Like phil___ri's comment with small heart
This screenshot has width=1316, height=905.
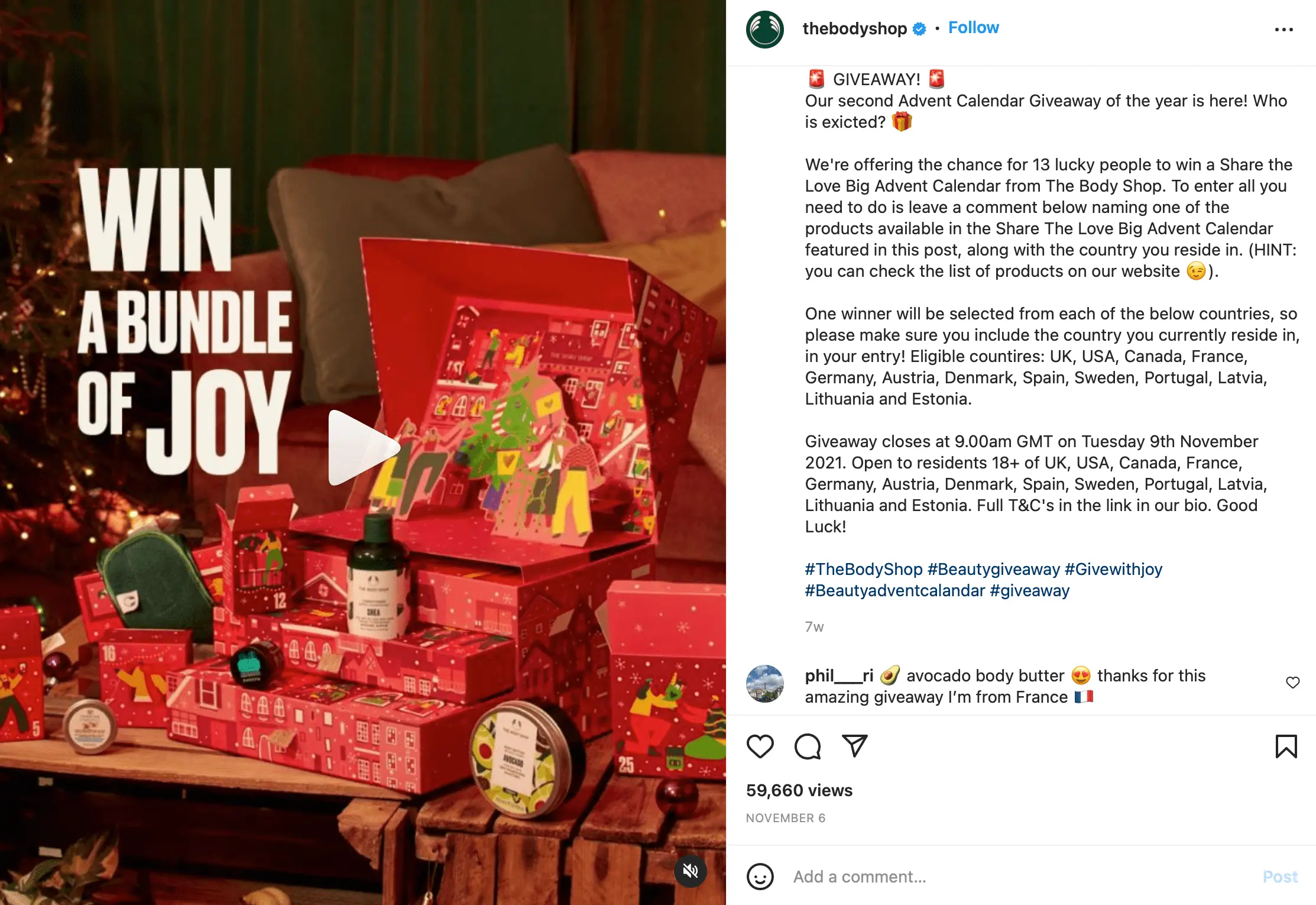click(x=1293, y=683)
